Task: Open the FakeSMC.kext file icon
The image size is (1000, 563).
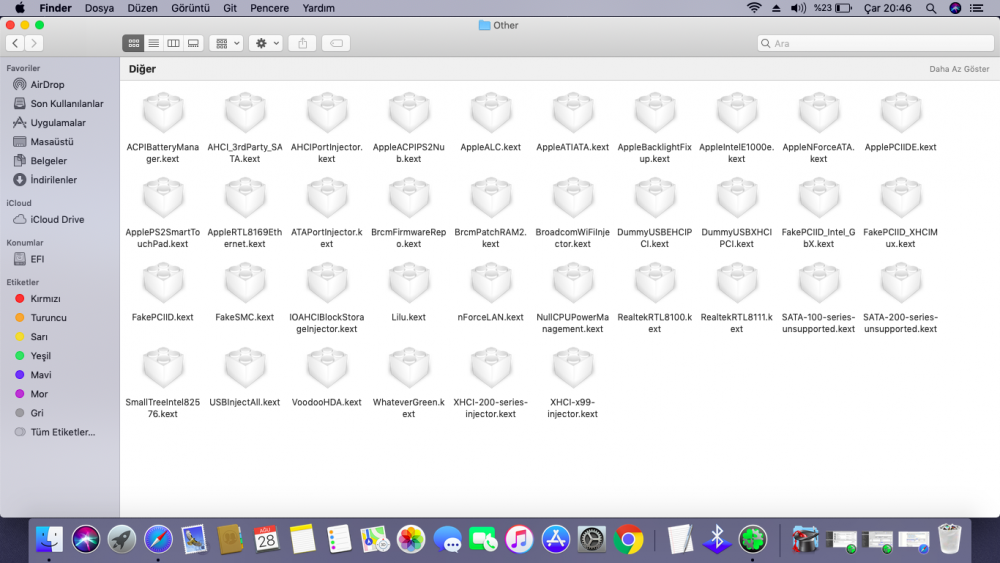Action: (245, 284)
